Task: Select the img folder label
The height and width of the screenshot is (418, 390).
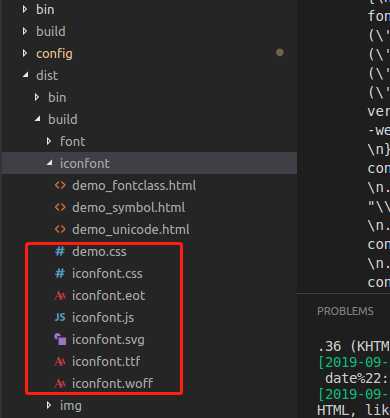Action: tap(71, 406)
